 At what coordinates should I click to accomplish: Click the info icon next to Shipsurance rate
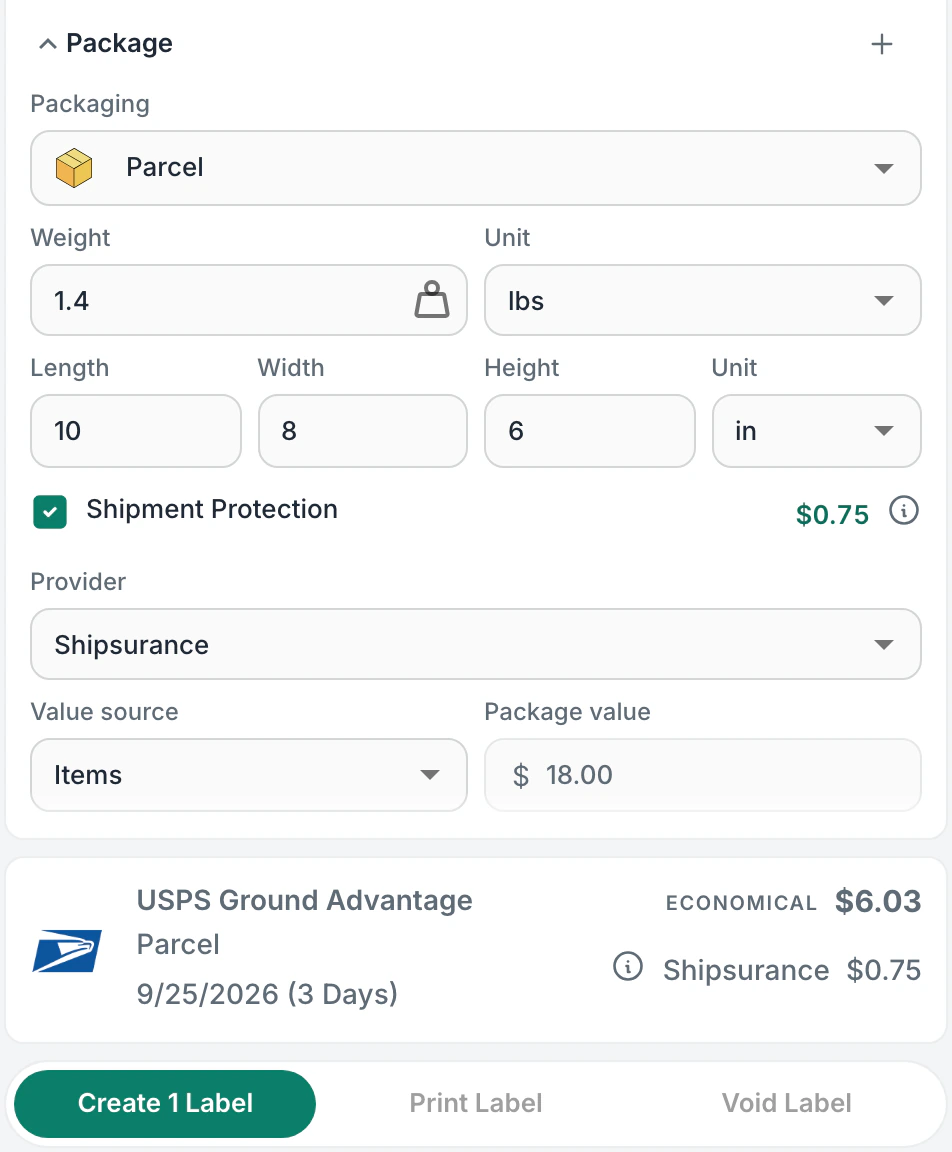627,966
